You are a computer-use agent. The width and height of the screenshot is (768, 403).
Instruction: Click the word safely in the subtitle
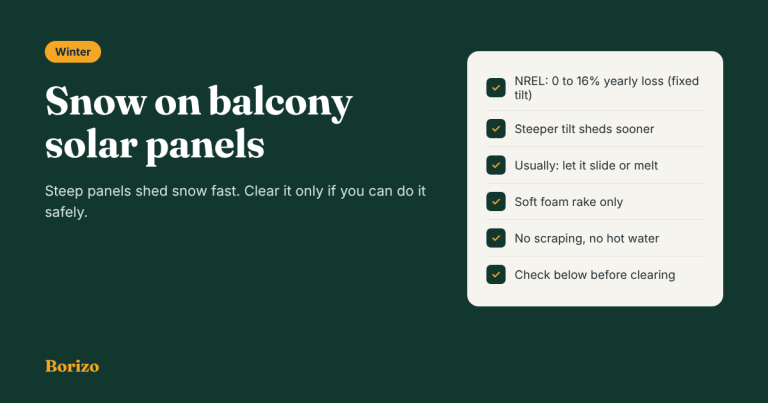(x=66, y=212)
